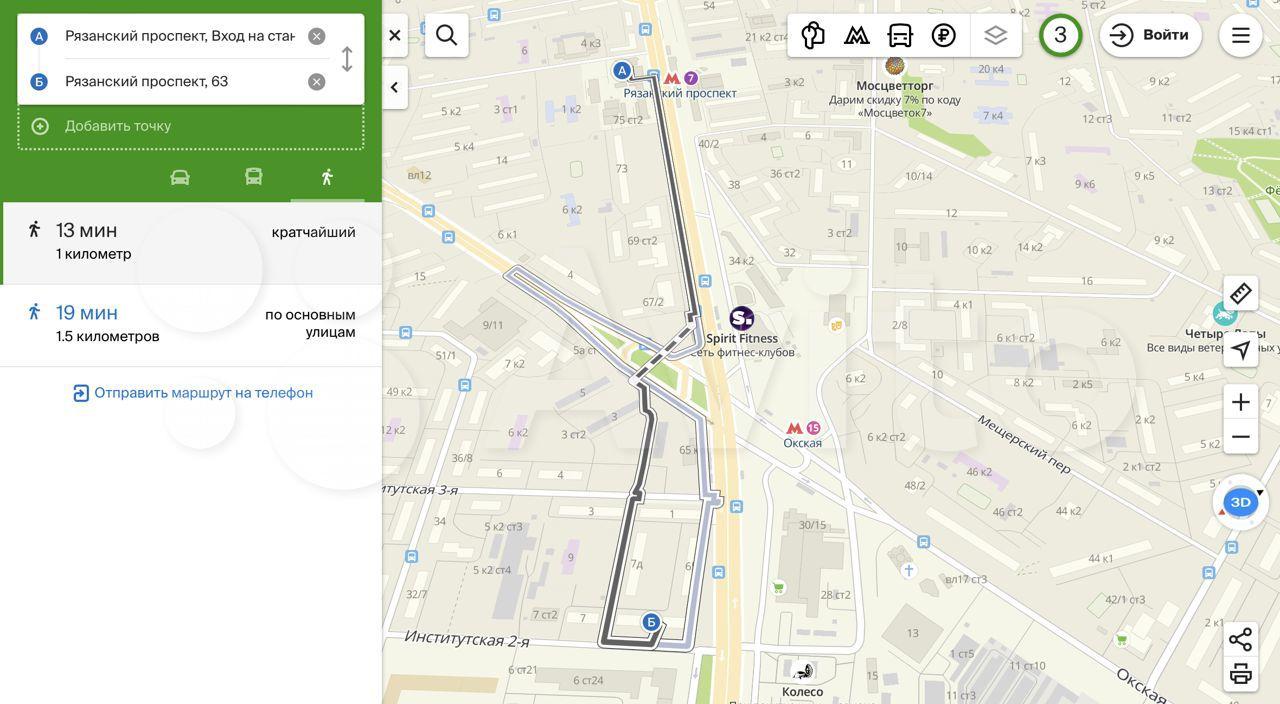Activate the ruler distance measuring tool
This screenshot has width=1280, height=704.
pos(1240,293)
